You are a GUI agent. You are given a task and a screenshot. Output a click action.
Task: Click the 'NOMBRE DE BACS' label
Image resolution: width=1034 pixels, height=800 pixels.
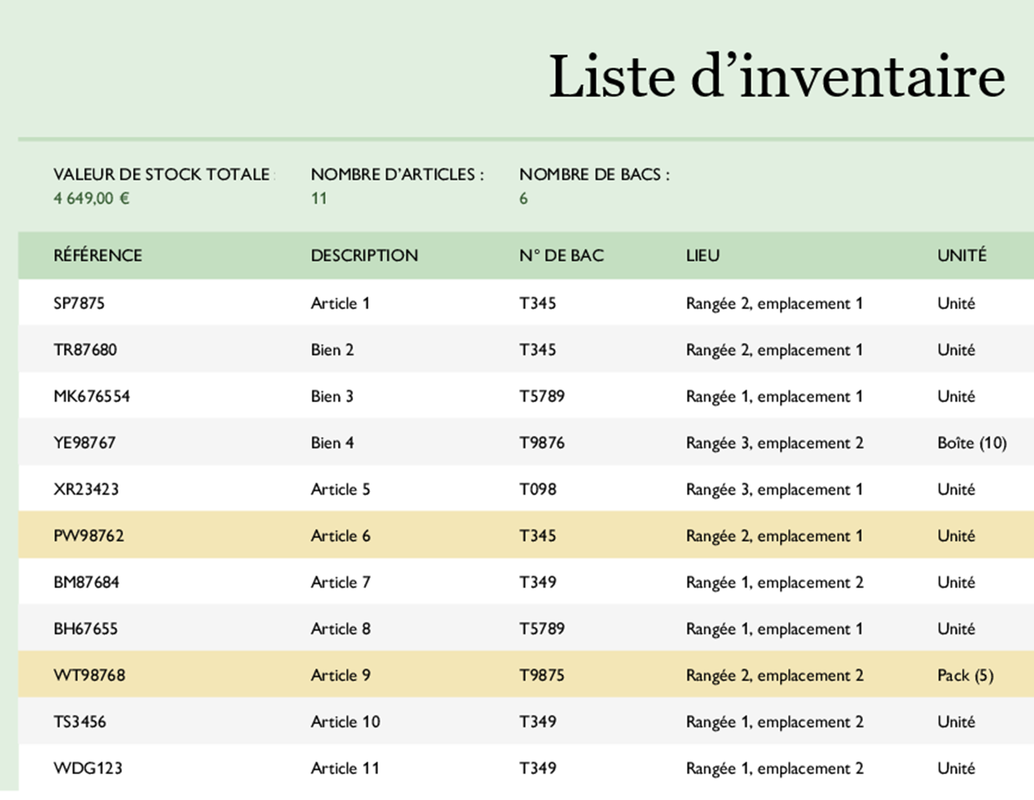tap(594, 174)
